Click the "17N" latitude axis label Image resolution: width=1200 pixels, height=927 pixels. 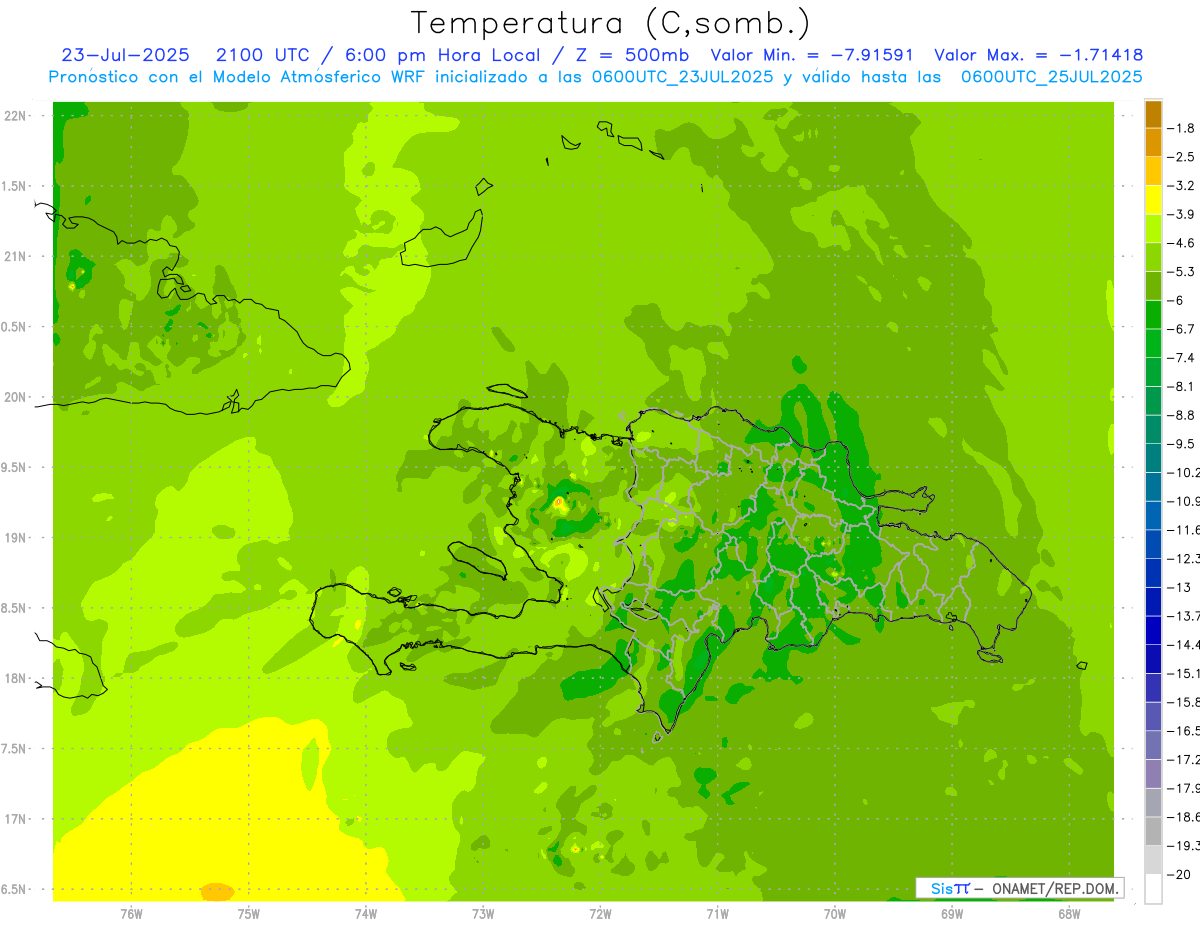16,819
